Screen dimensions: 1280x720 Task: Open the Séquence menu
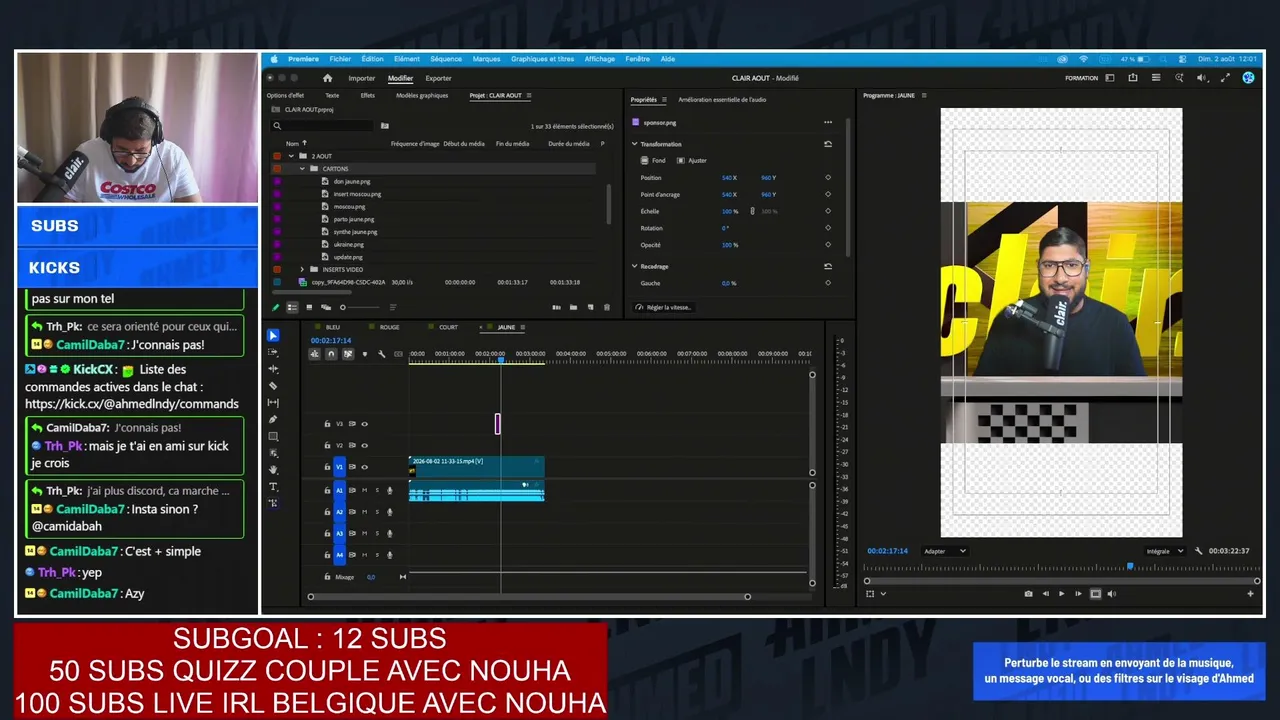pos(446,59)
